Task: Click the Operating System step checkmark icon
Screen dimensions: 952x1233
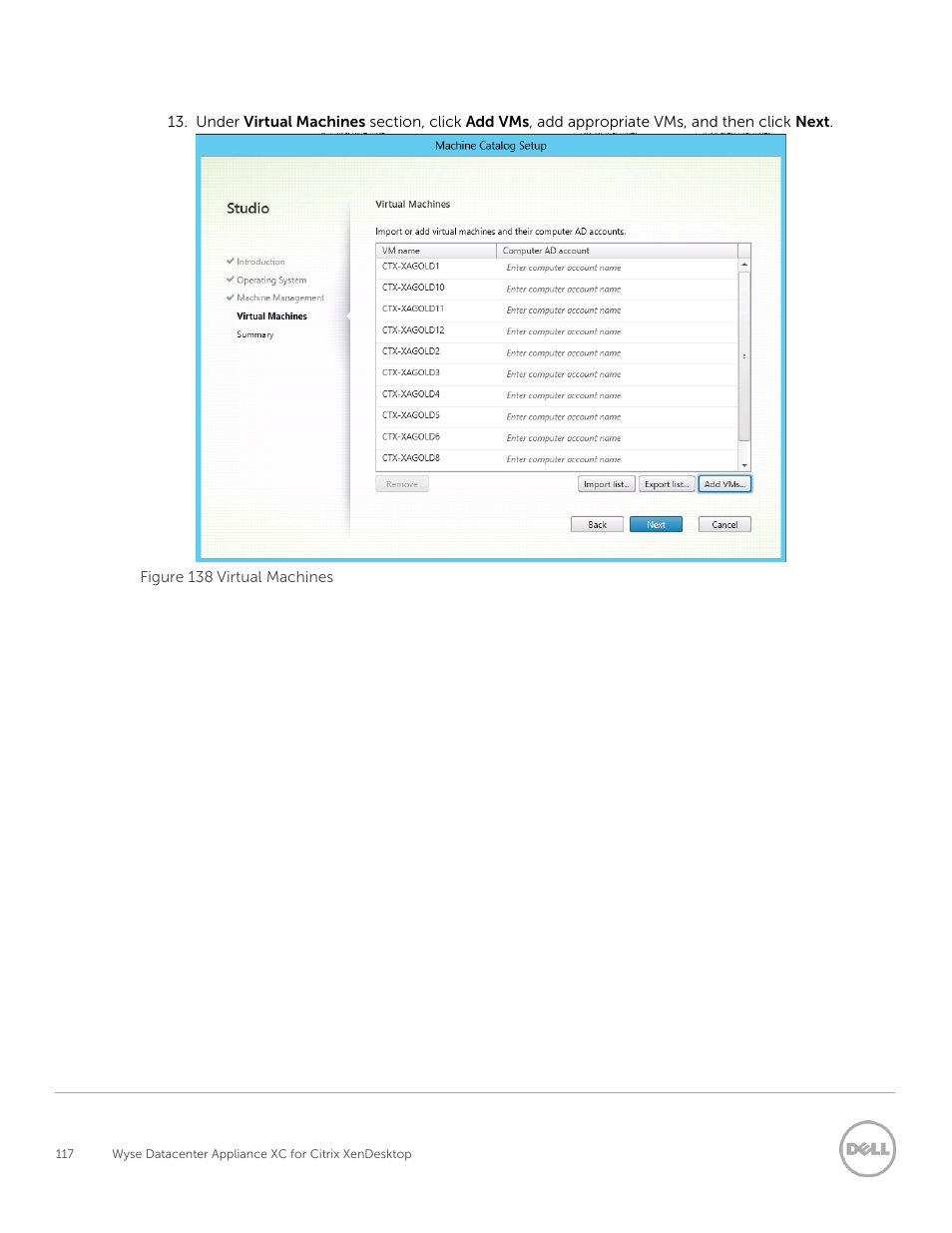Action: click(x=231, y=280)
